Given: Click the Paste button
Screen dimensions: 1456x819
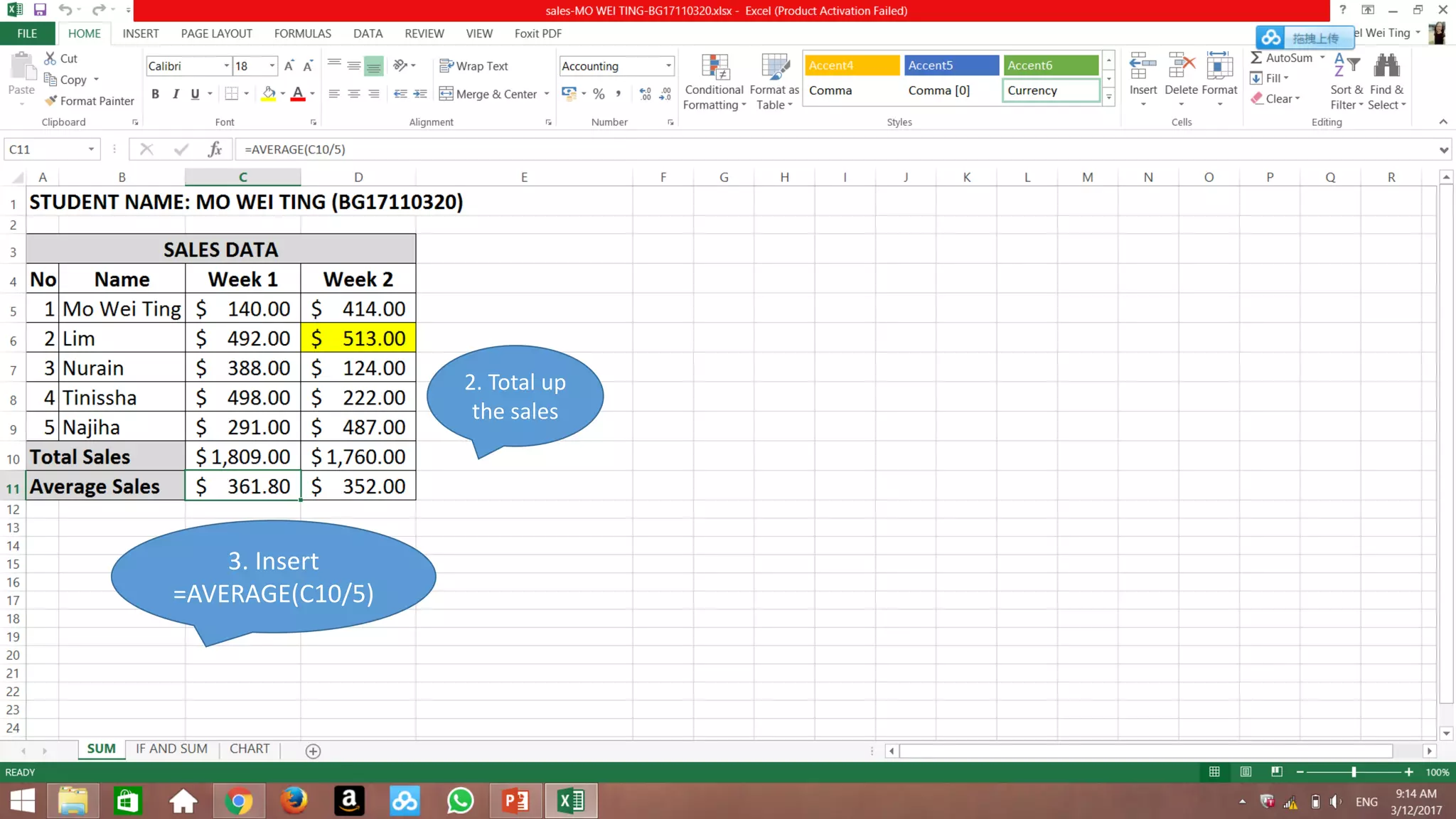Looking at the screenshot, I should click(x=21, y=78).
